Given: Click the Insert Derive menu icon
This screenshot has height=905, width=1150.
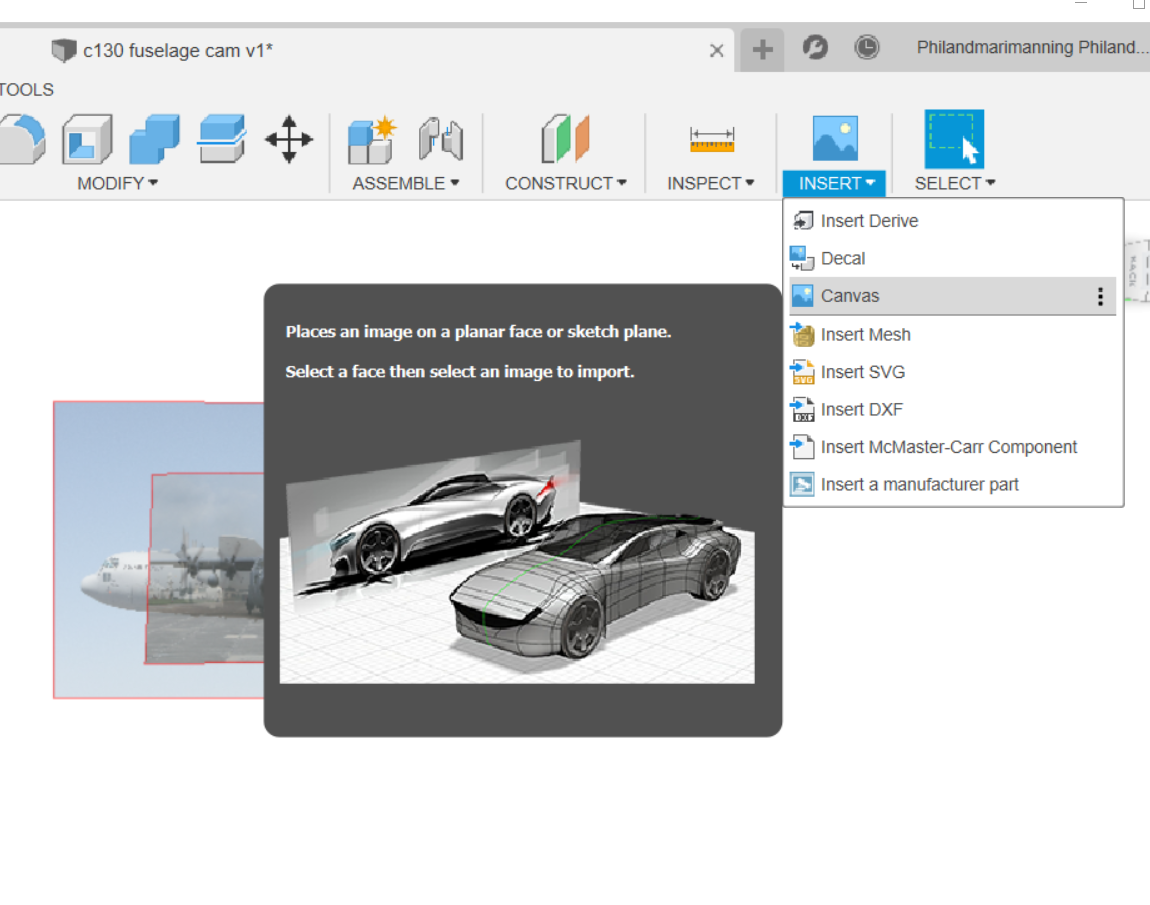Looking at the screenshot, I should pos(802,221).
